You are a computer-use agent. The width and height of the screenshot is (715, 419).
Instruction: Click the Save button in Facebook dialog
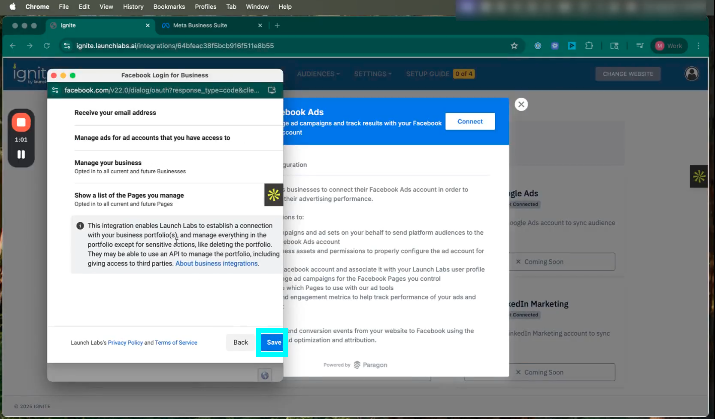coord(273,342)
